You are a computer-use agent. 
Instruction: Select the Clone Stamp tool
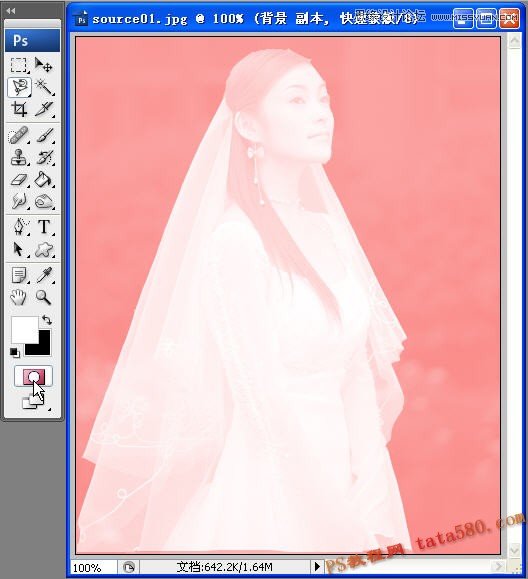pyautogui.click(x=18, y=158)
